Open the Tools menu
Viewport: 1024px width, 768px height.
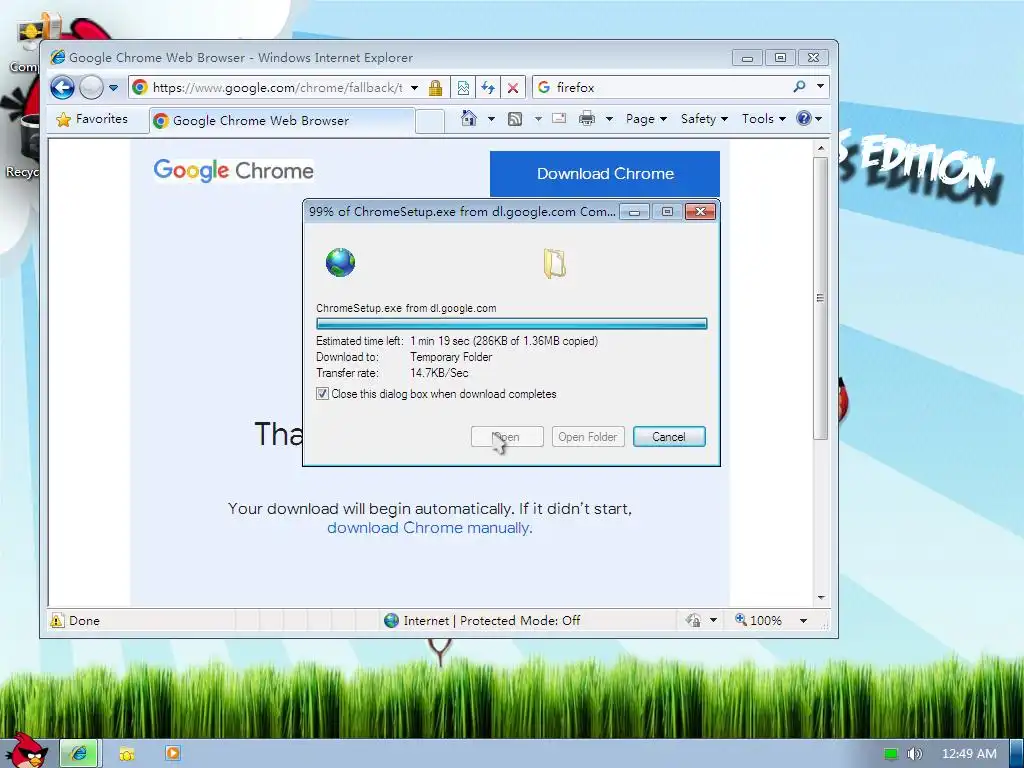click(x=763, y=119)
